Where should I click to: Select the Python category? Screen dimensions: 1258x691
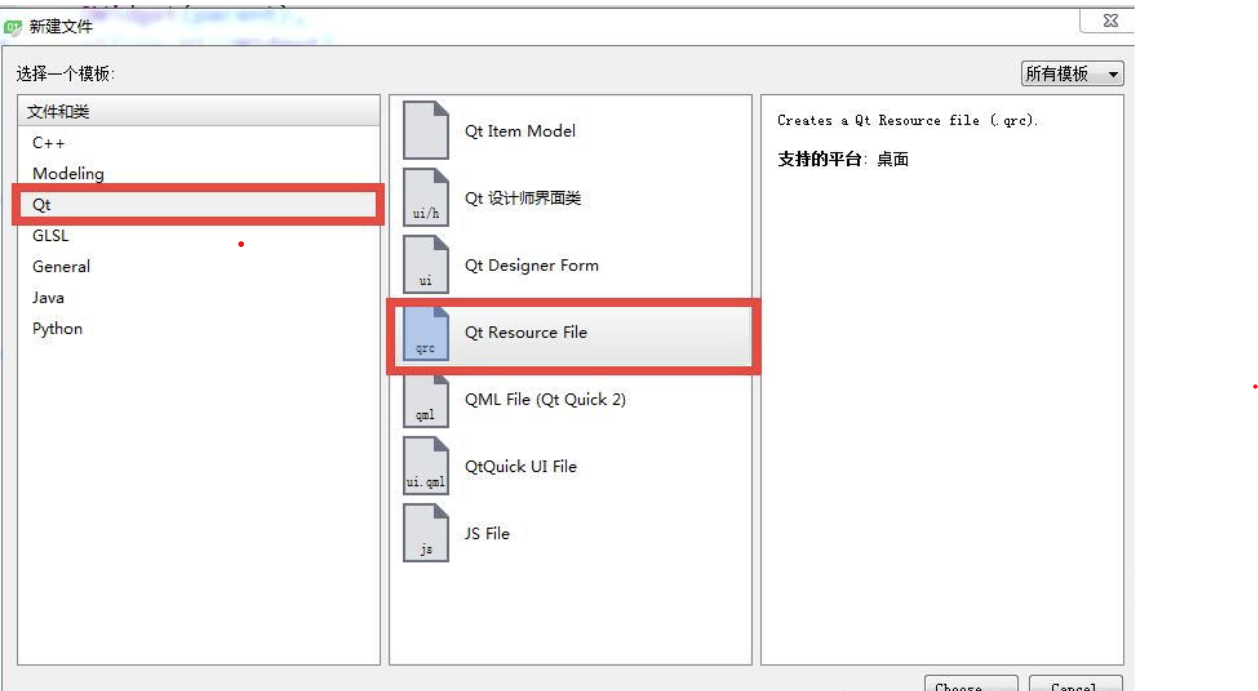coord(199,329)
